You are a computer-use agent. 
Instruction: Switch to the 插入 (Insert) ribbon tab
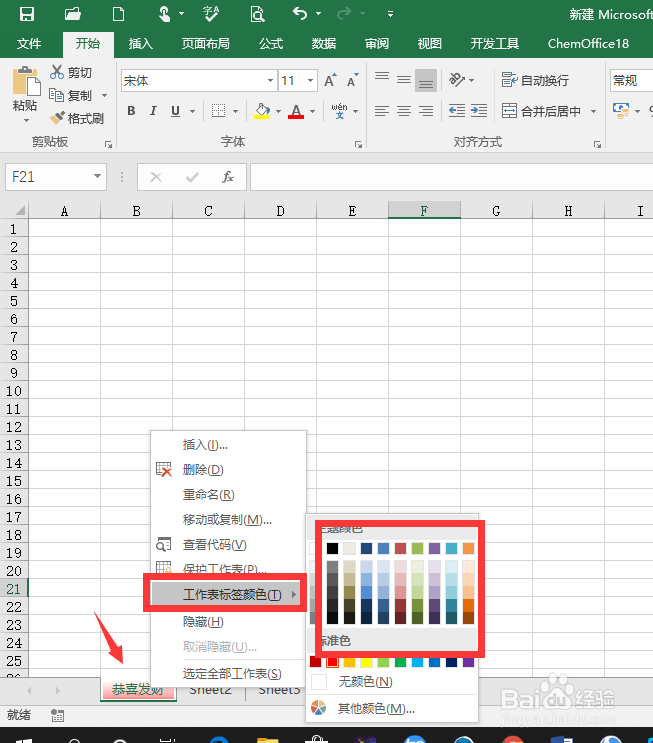[141, 44]
